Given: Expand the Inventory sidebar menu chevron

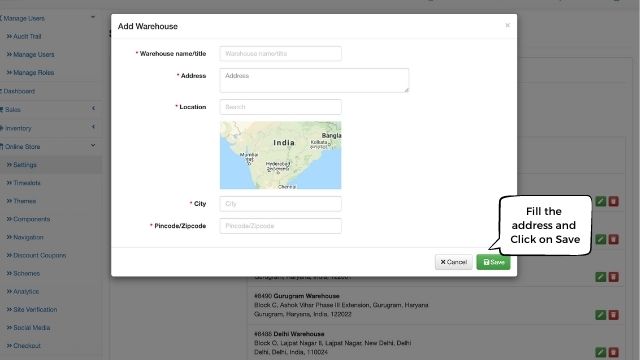Looking at the screenshot, I should point(93,127).
